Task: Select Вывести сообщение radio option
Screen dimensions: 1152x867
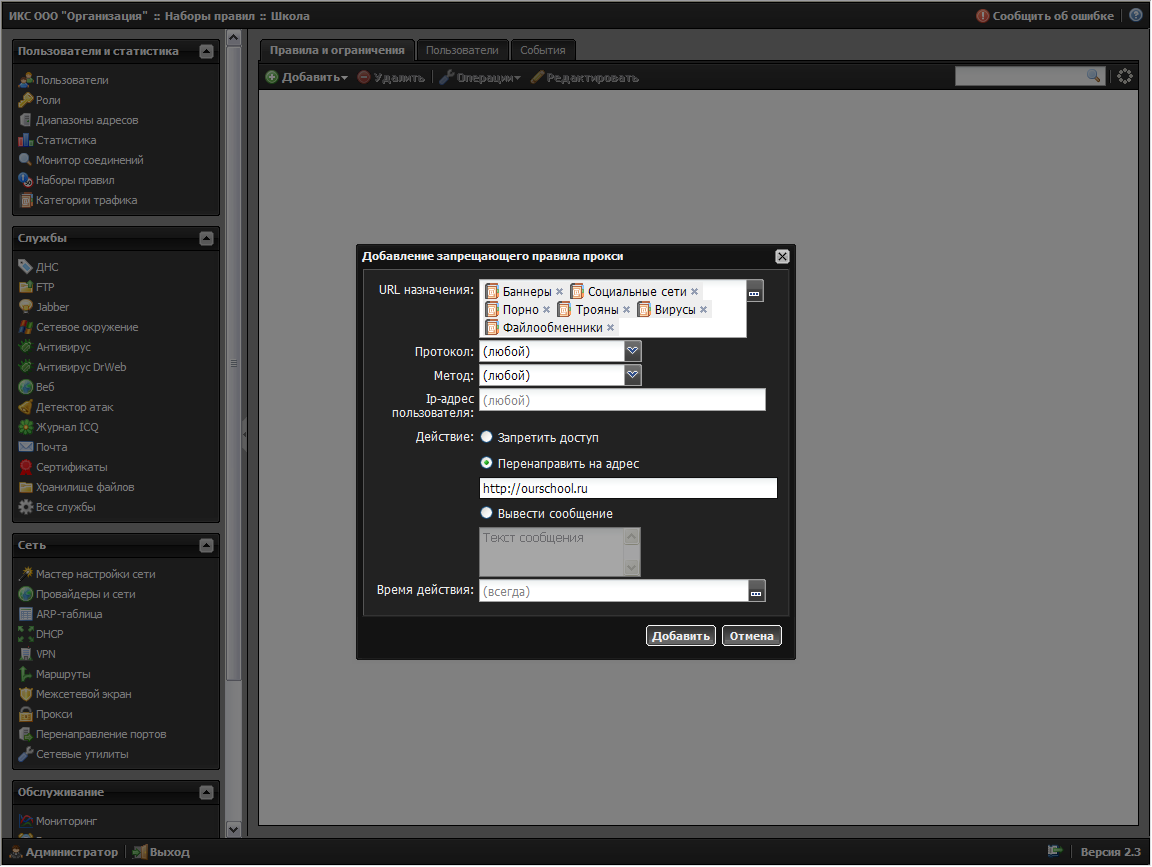Action: pos(486,513)
